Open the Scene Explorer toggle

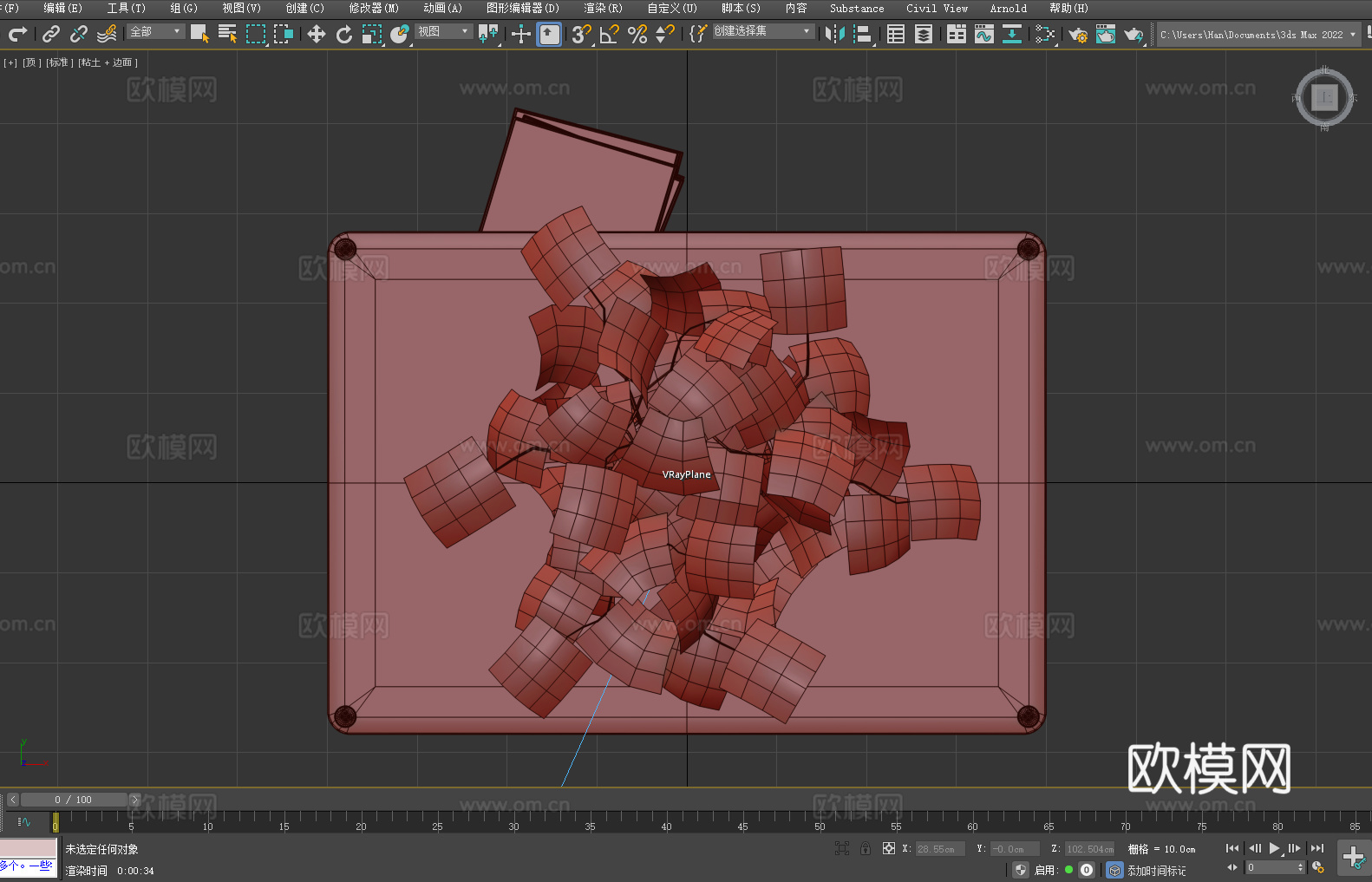pos(896,34)
